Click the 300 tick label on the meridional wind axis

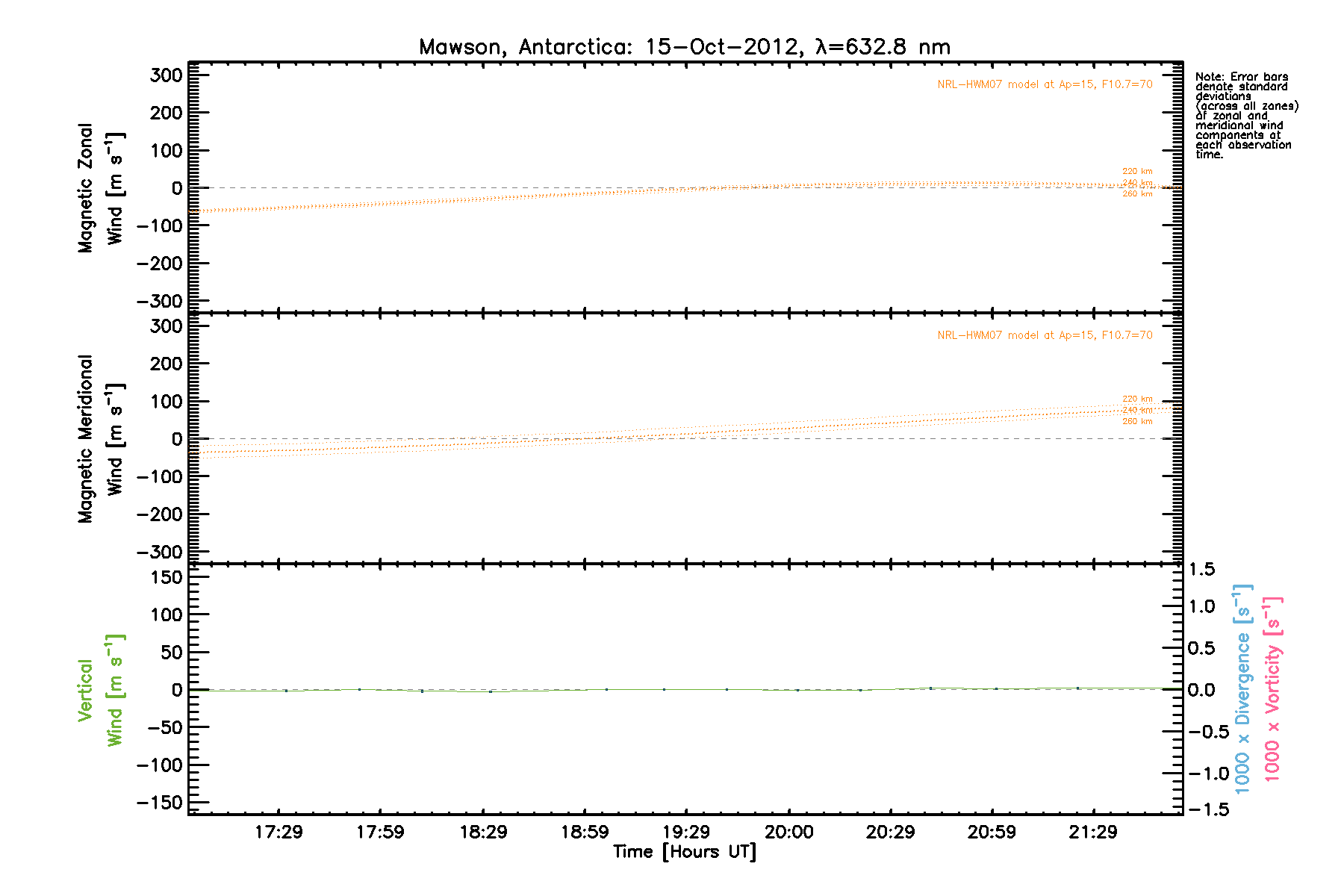tap(166, 326)
